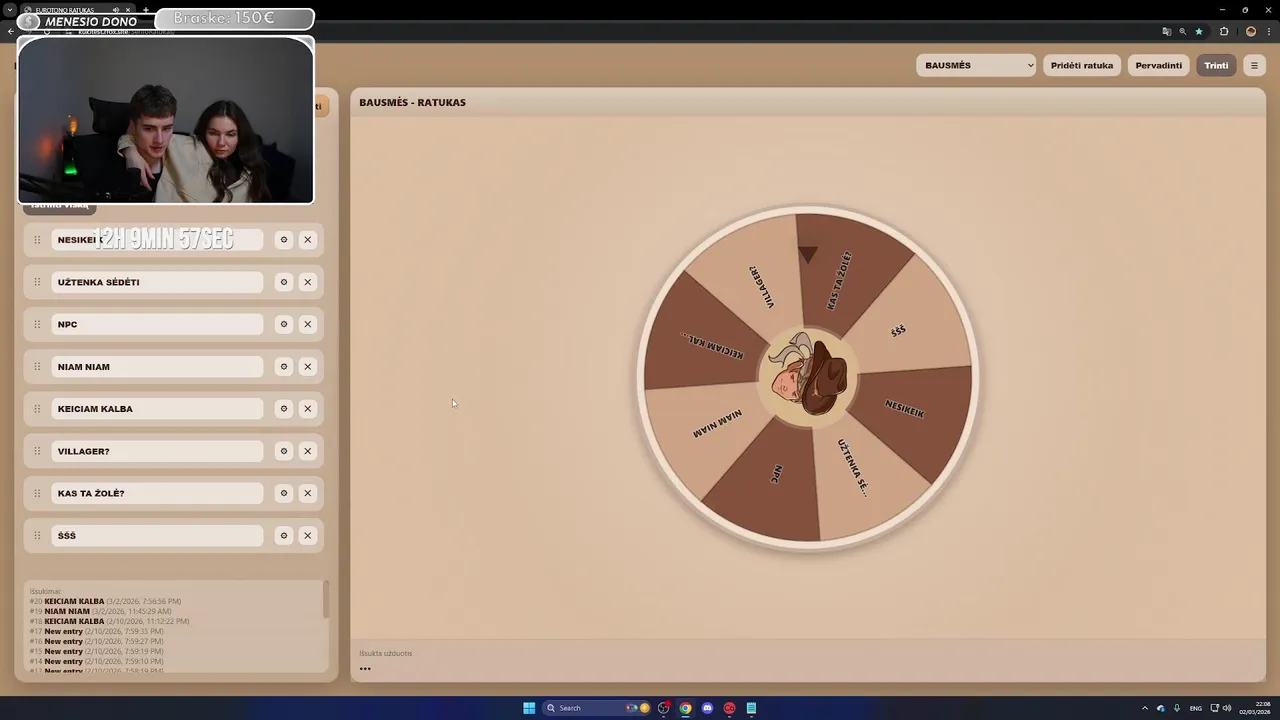Edit the NIAM NIAM text field
Screen dimensions: 1280x720
[x=157, y=367]
